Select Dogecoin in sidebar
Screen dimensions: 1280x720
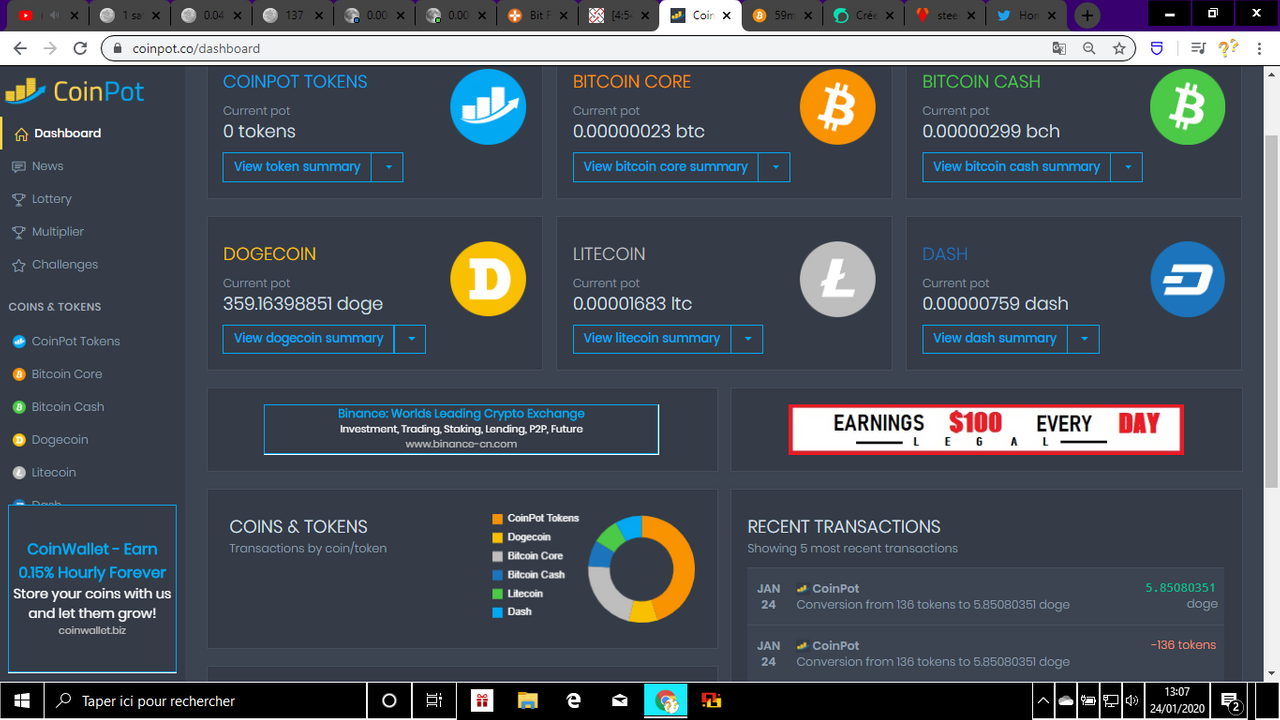click(60, 440)
